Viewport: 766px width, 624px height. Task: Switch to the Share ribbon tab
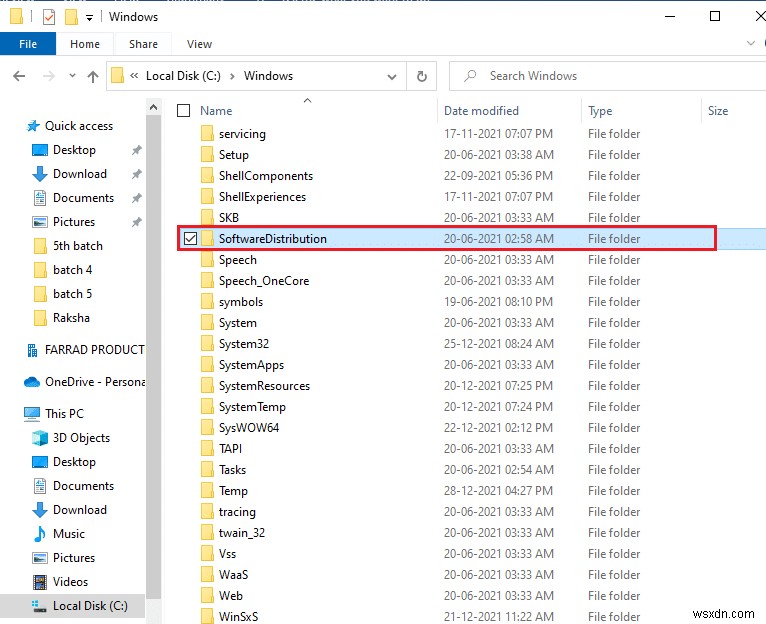coord(143,44)
